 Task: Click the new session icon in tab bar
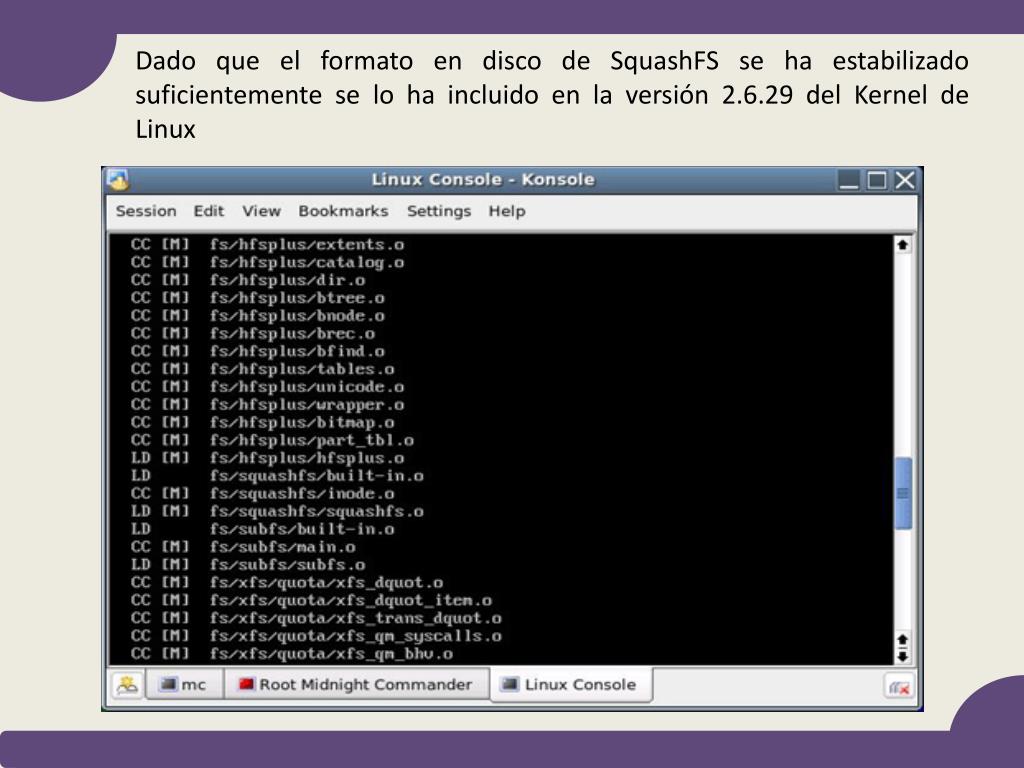[x=127, y=685]
